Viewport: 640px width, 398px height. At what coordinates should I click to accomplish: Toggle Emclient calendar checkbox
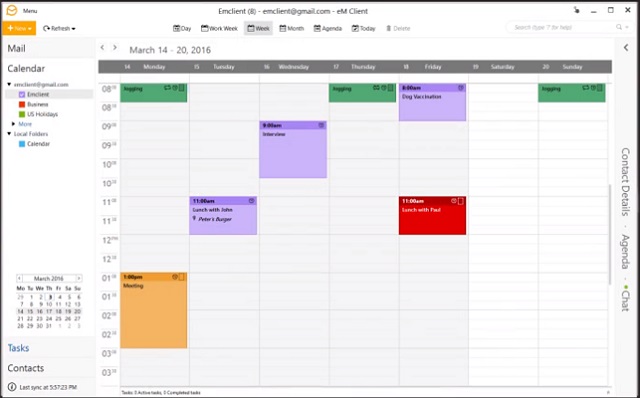(x=22, y=94)
